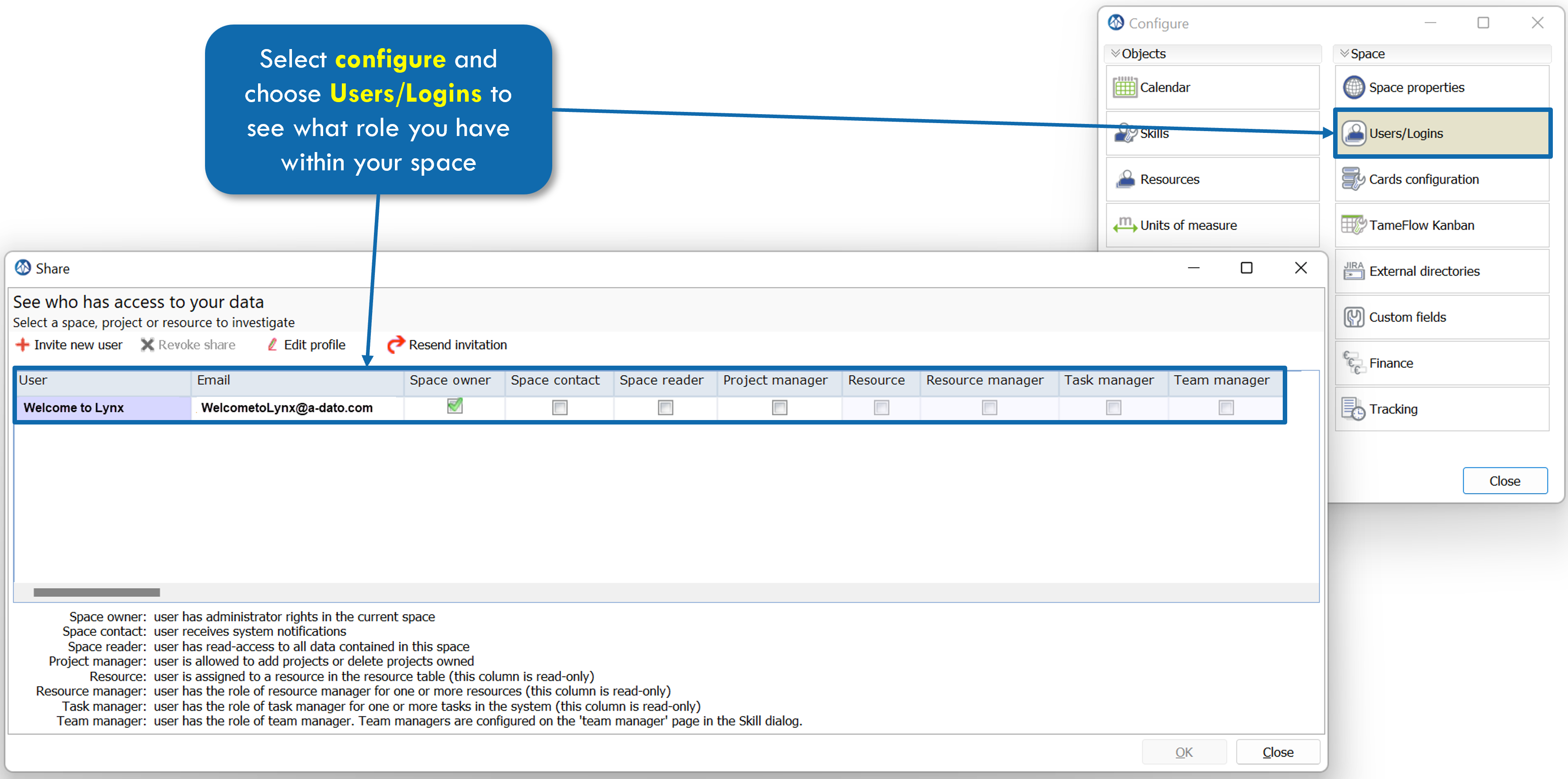Click Edit profile button
Image resolution: width=1568 pixels, height=779 pixels.
point(306,345)
